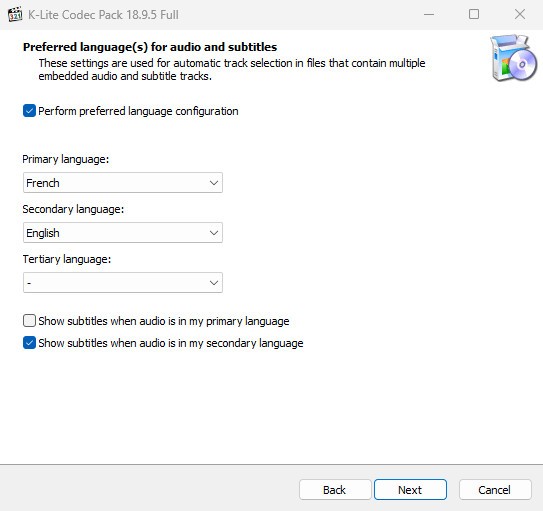543x511 pixels.
Task: Uncheck Perform preferred language configuration
Action: pyautogui.click(x=29, y=111)
